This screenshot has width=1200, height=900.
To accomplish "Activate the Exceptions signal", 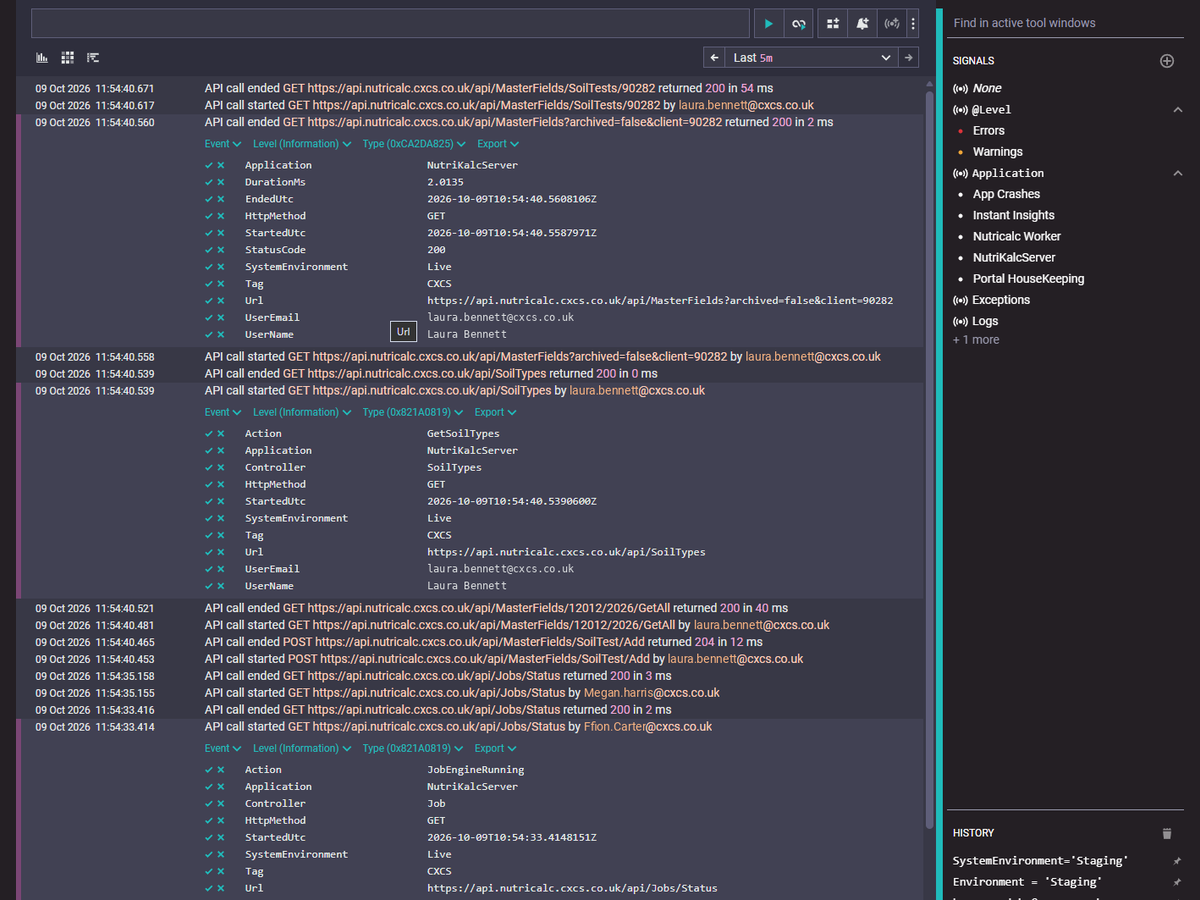I will [1000, 300].
